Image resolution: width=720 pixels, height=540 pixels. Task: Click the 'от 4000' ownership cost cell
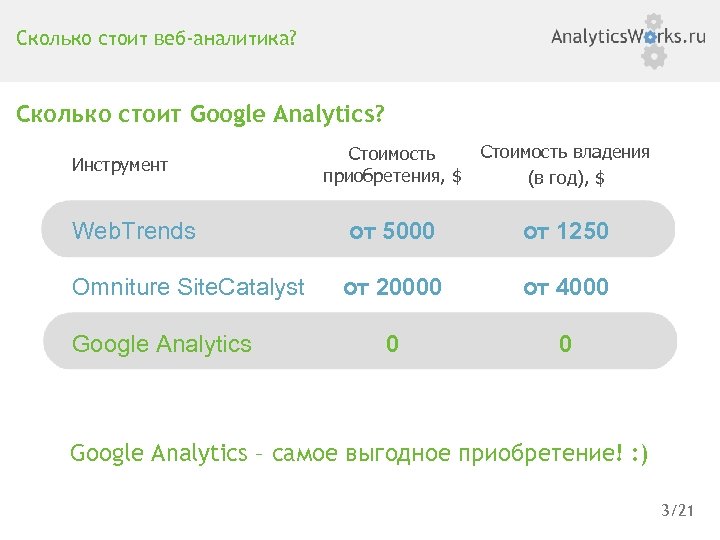(566, 288)
